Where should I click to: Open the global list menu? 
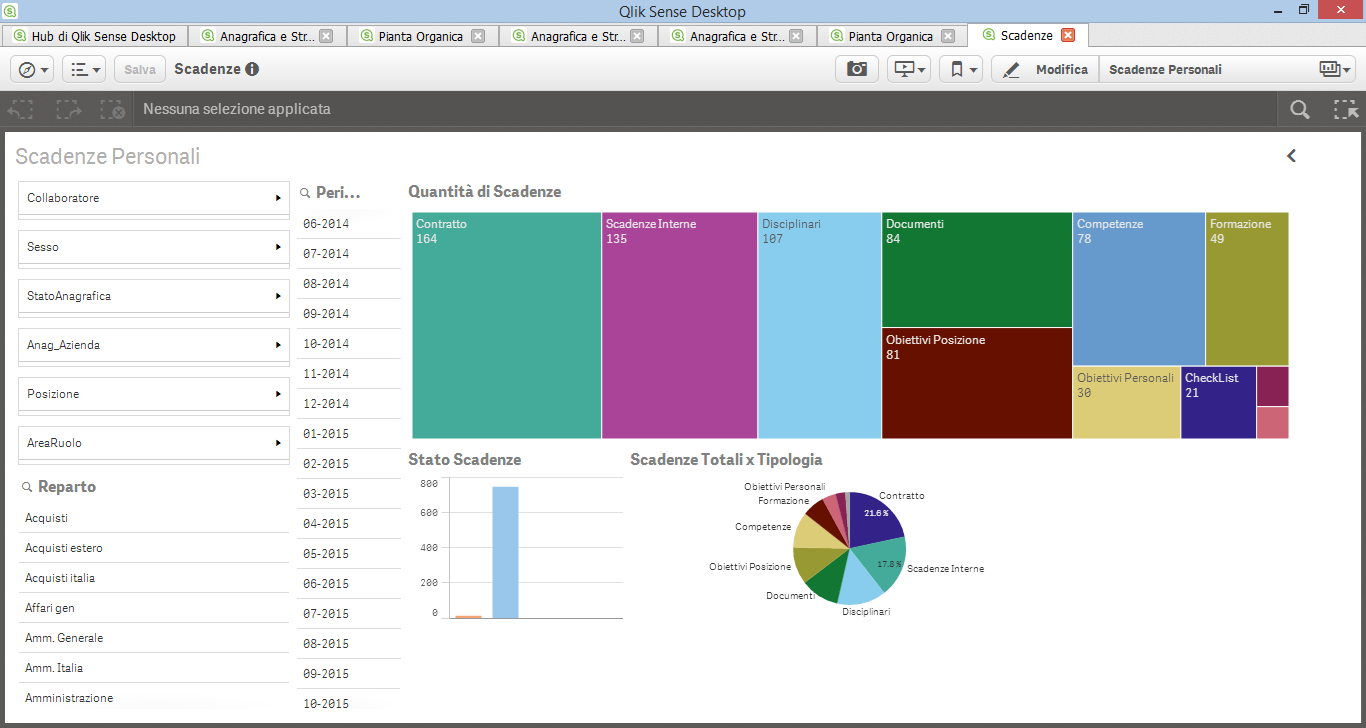83,69
